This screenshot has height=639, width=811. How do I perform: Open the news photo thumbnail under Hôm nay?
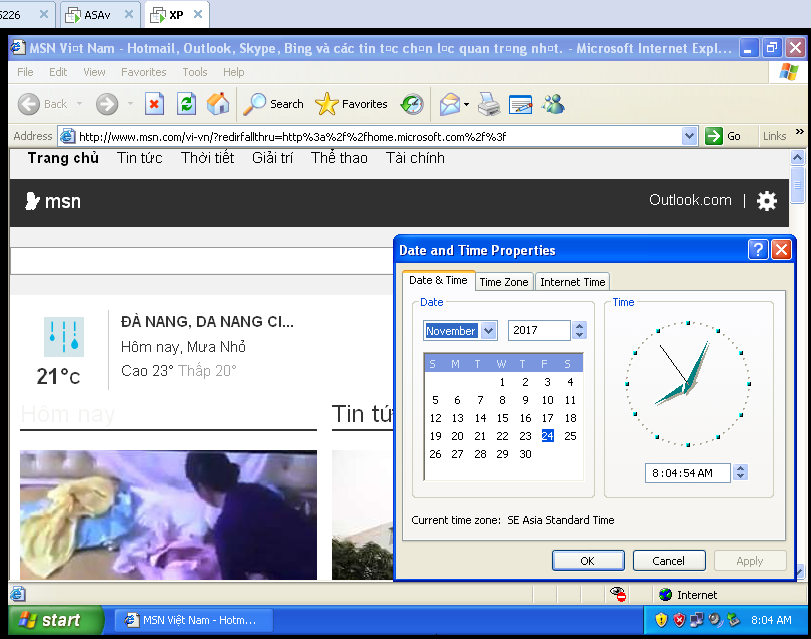(x=168, y=515)
